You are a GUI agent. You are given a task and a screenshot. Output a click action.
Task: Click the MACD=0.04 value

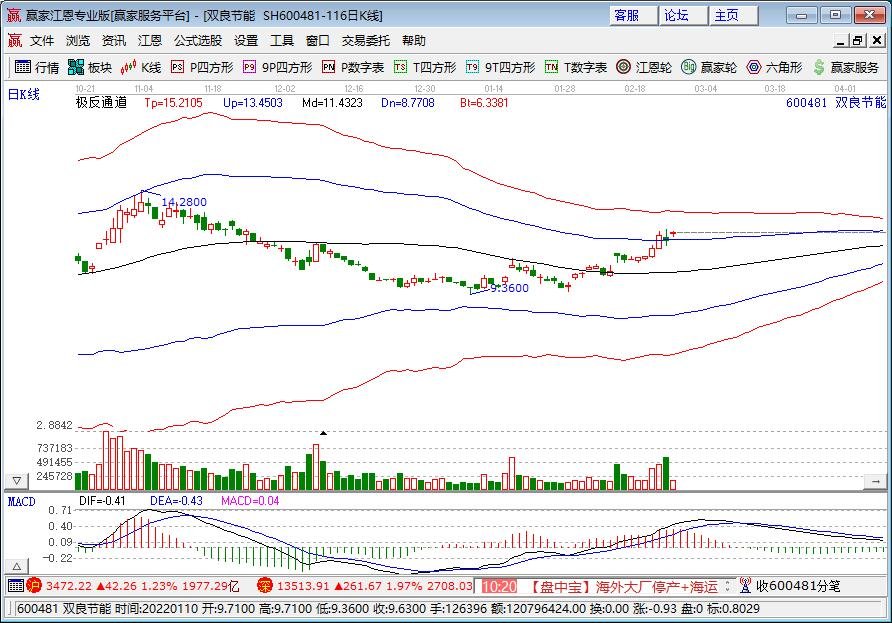pyautogui.click(x=250, y=501)
